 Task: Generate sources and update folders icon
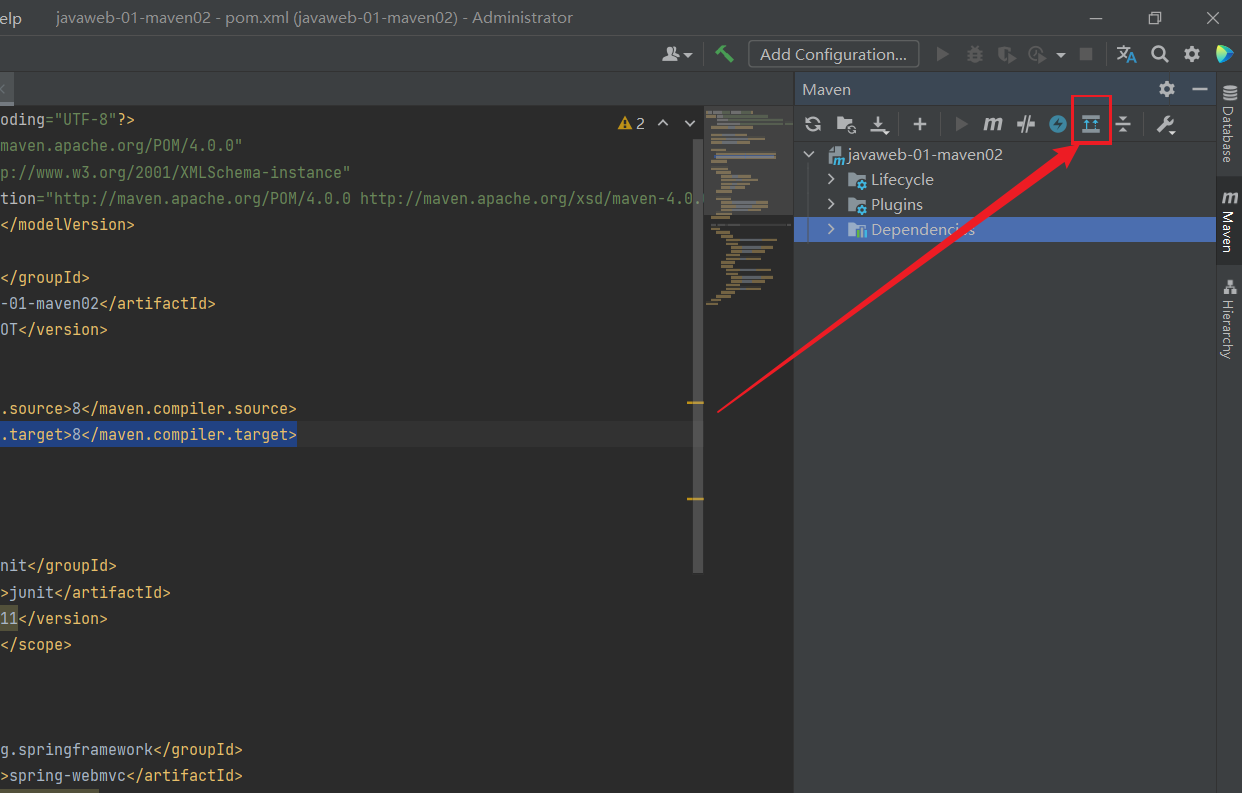tap(846, 124)
